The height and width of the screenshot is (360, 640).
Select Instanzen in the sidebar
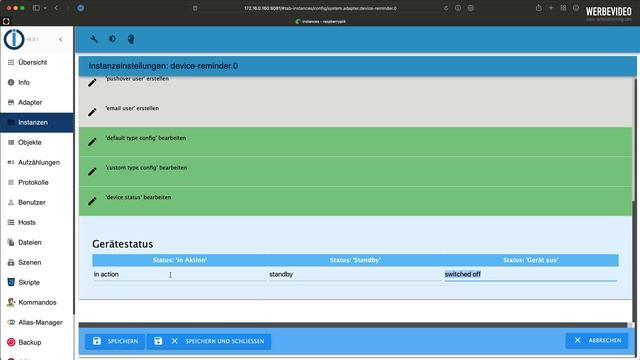point(37,122)
